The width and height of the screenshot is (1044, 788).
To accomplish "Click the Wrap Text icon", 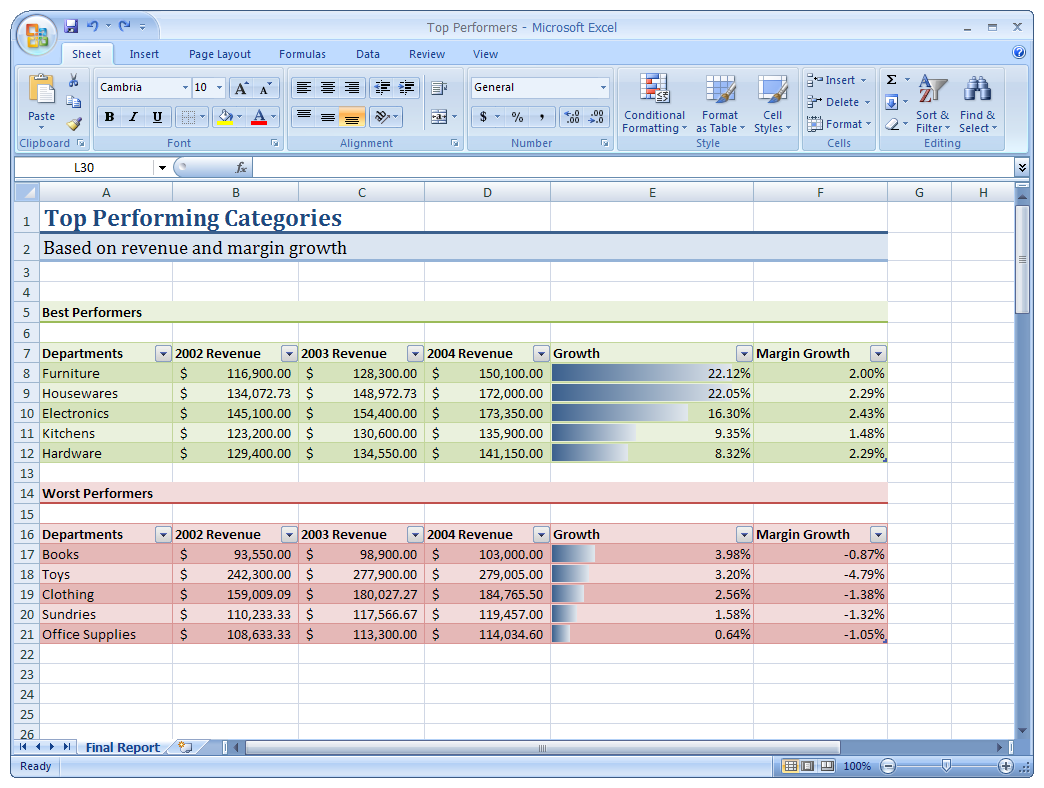I will [x=439, y=88].
